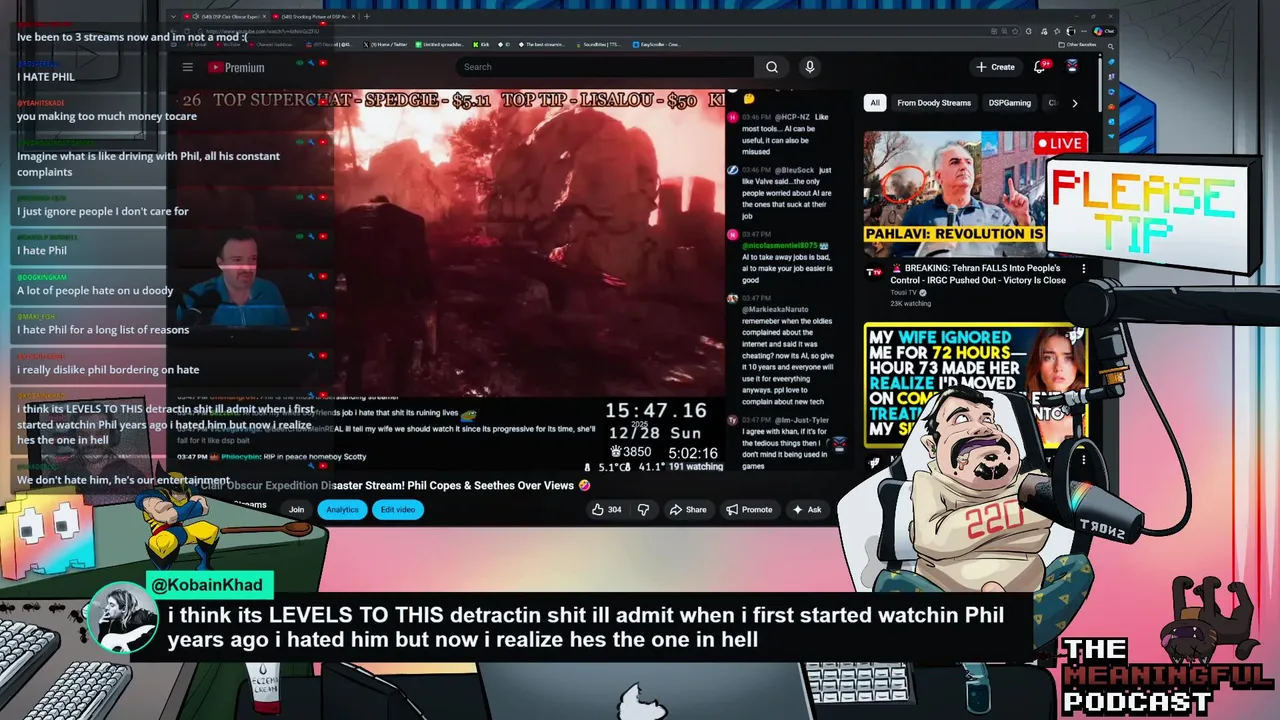1280x720 pixels.
Task: Like the video with 304 likes
Action: click(606, 509)
